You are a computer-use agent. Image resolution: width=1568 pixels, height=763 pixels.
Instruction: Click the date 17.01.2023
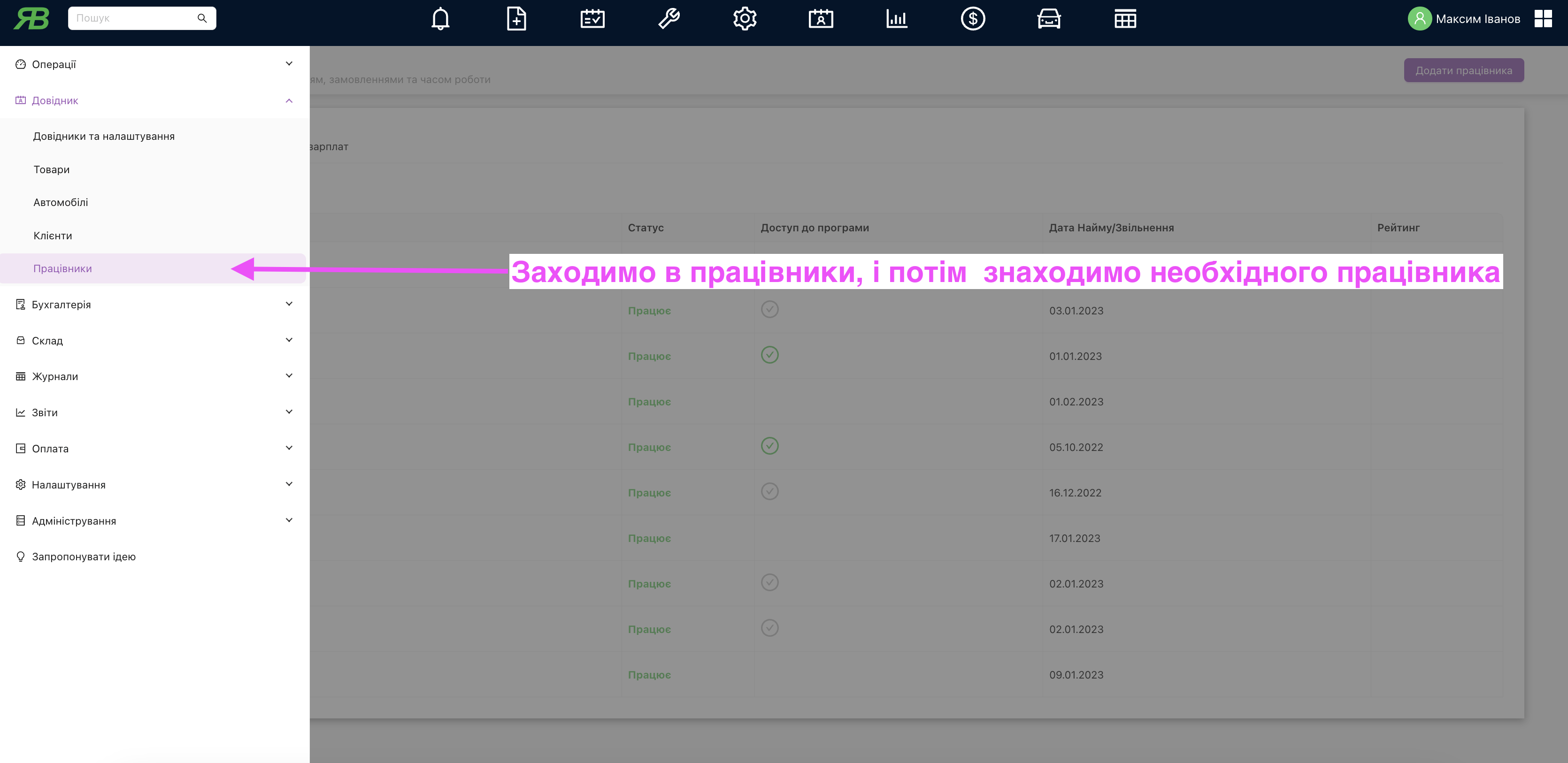click(1074, 538)
